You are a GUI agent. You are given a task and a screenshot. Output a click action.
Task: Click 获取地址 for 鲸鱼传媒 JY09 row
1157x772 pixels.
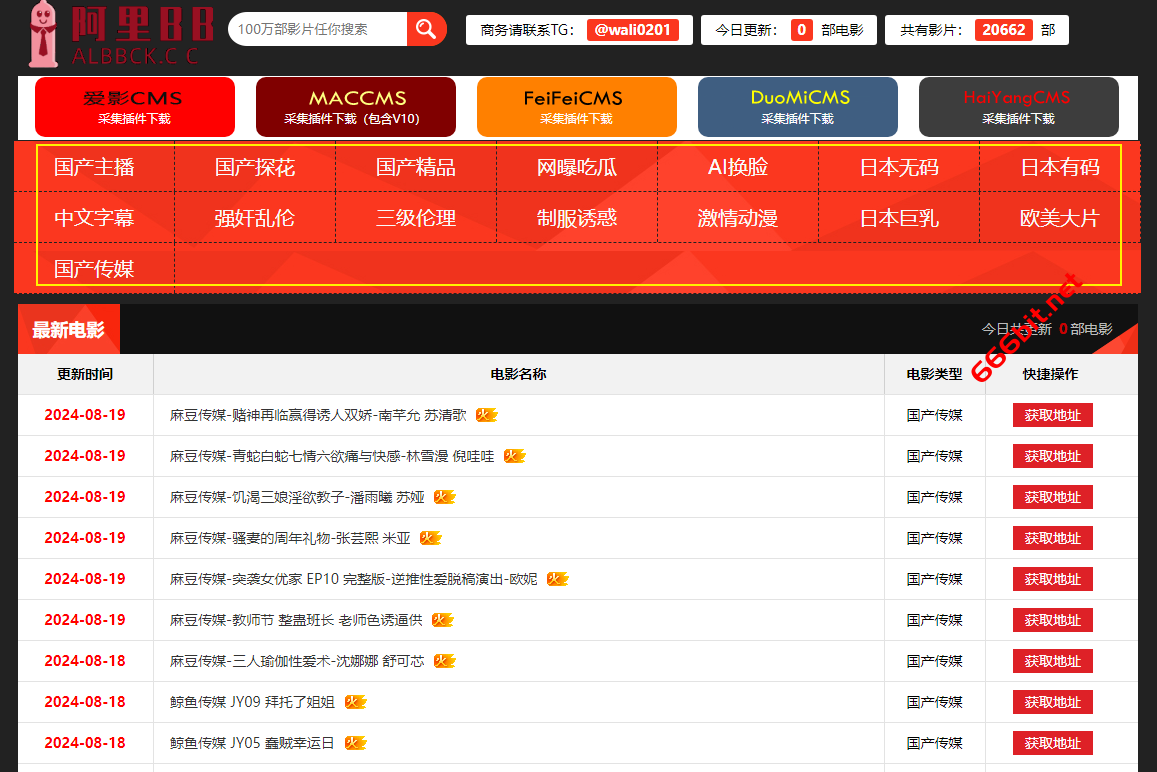tap(1052, 702)
